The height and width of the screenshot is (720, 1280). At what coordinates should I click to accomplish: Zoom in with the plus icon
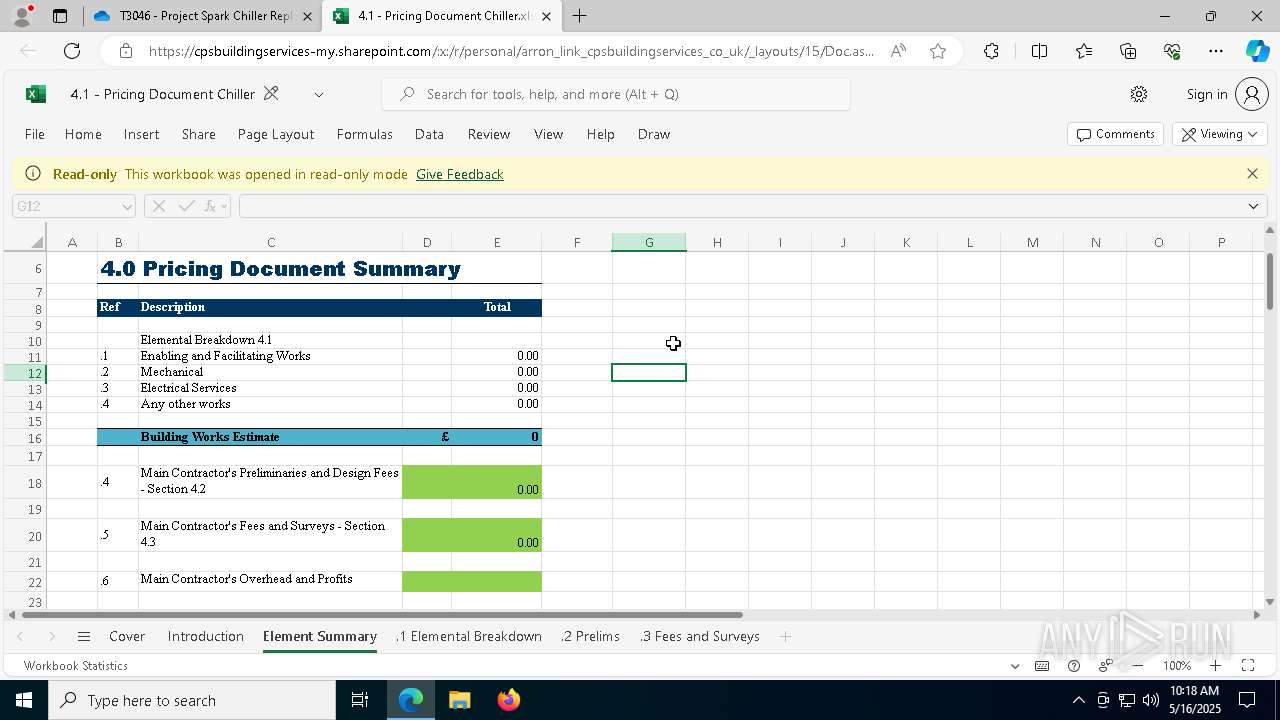1216,666
